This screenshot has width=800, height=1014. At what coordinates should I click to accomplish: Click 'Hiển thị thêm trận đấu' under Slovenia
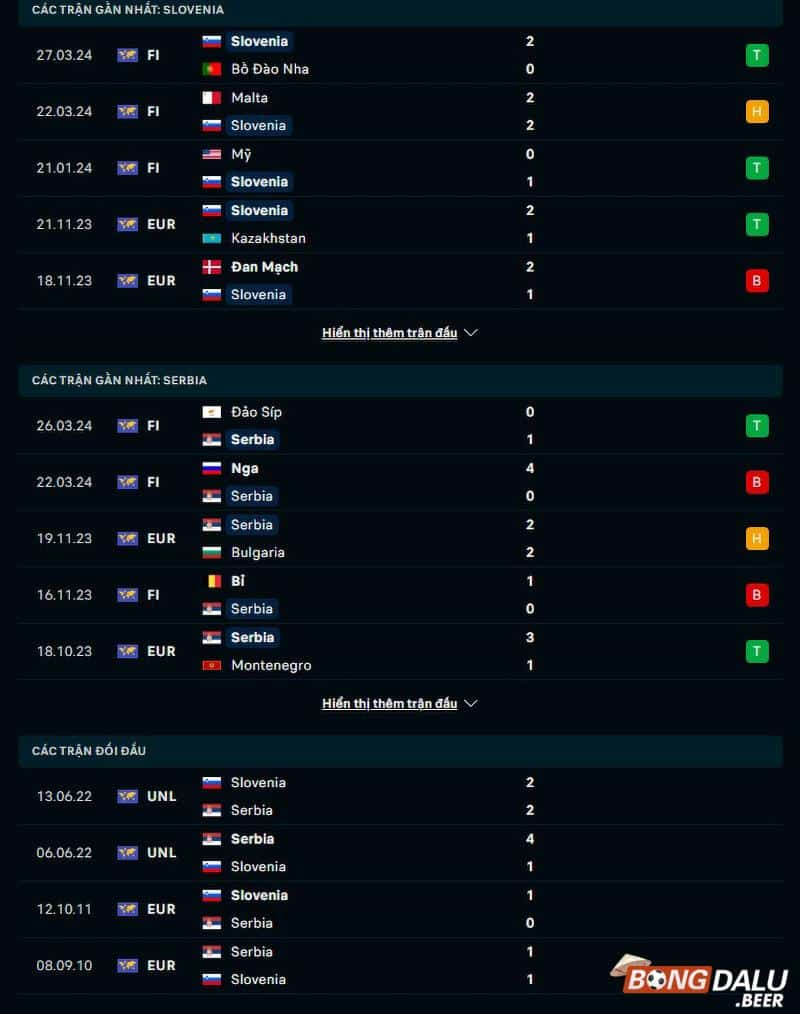point(389,333)
